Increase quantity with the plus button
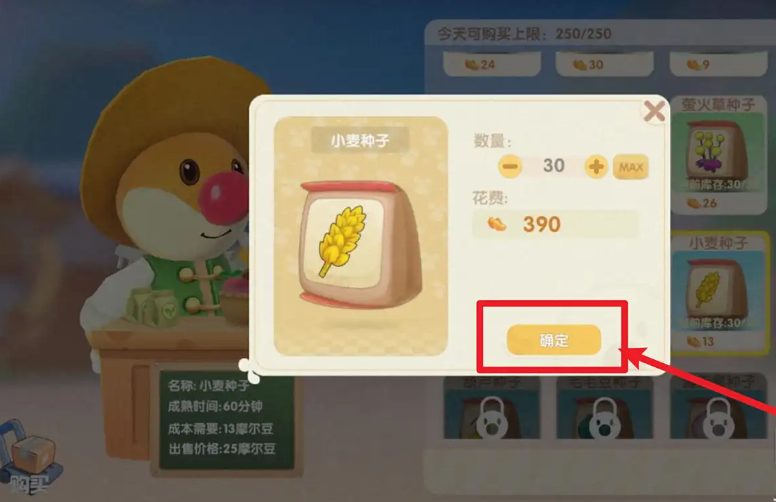This screenshot has height=502, width=776. (x=596, y=167)
